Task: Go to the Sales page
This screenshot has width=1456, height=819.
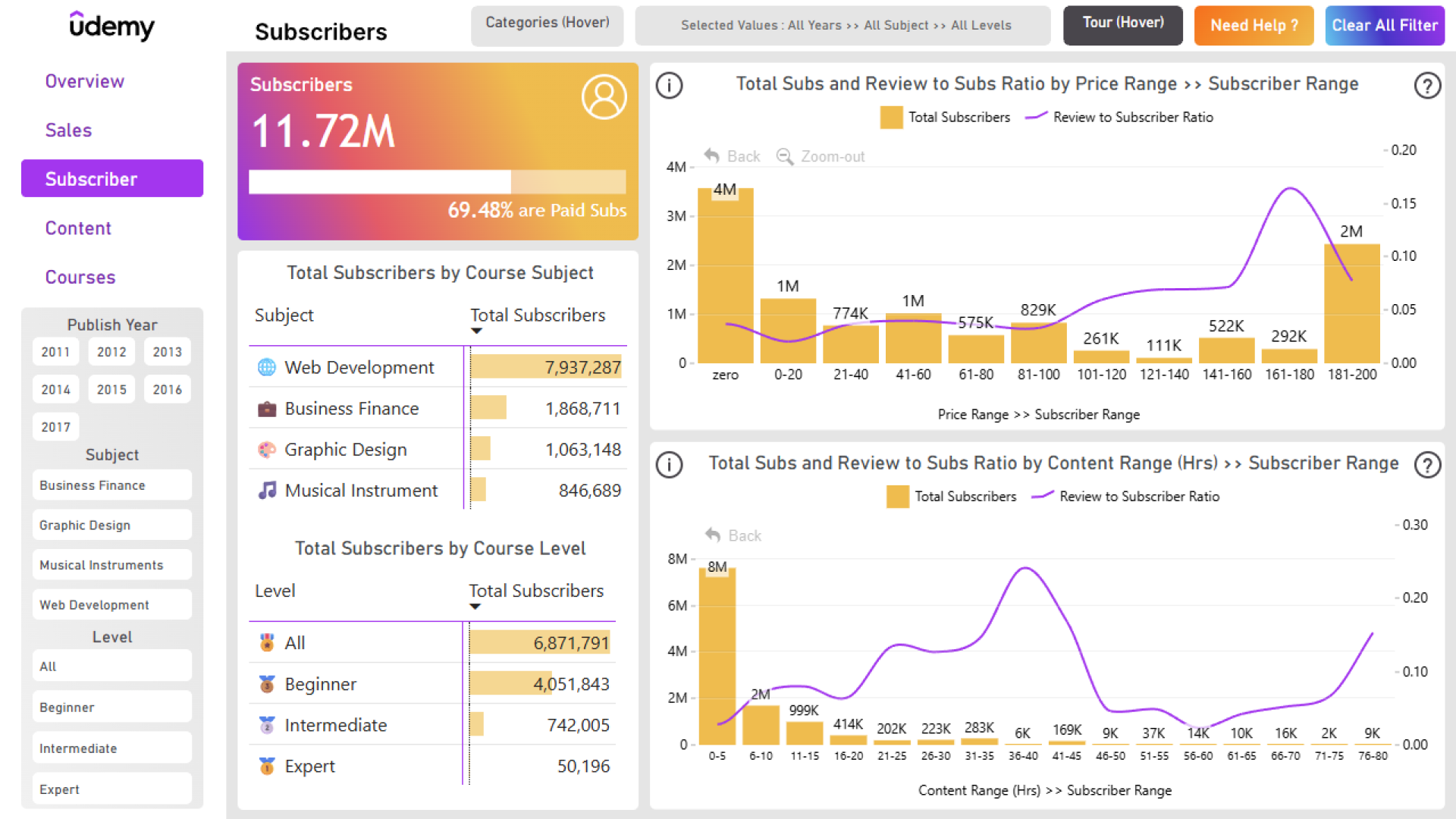Action: (x=68, y=130)
